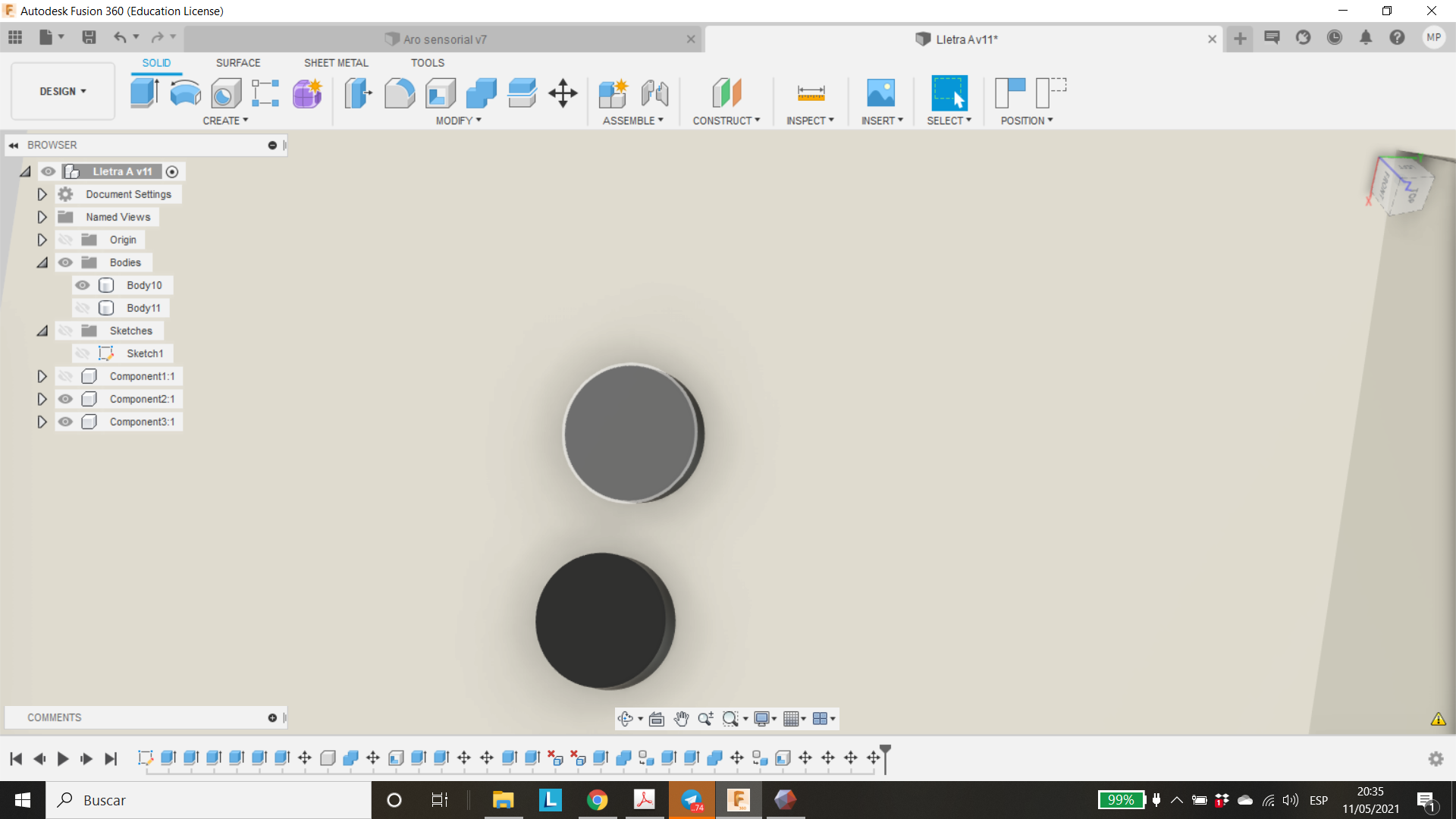Expand Document Settings node
The image size is (1456, 819).
pos(42,194)
